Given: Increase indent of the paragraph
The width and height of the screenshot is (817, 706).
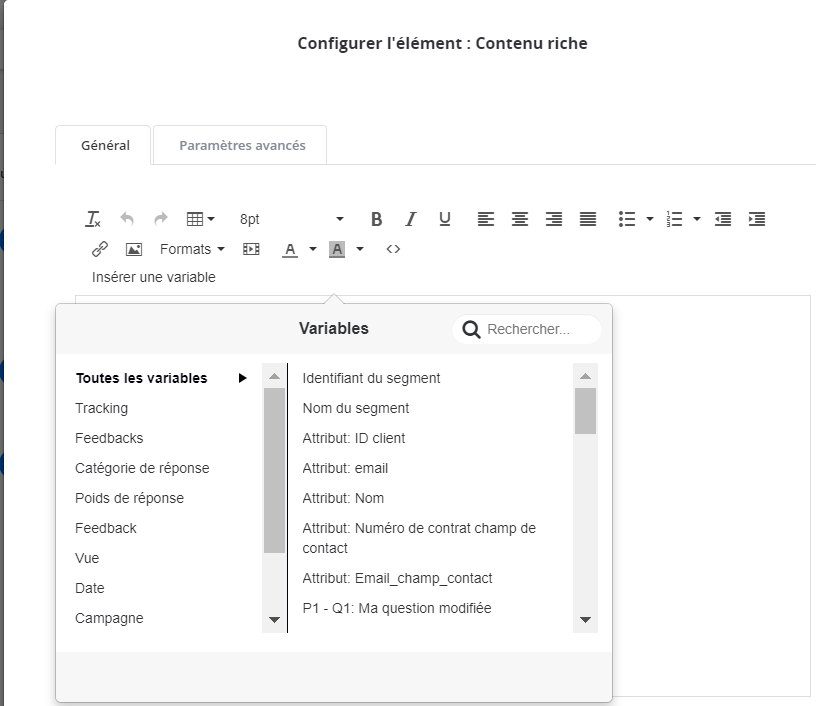Looking at the screenshot, I should tap(757, 219).
